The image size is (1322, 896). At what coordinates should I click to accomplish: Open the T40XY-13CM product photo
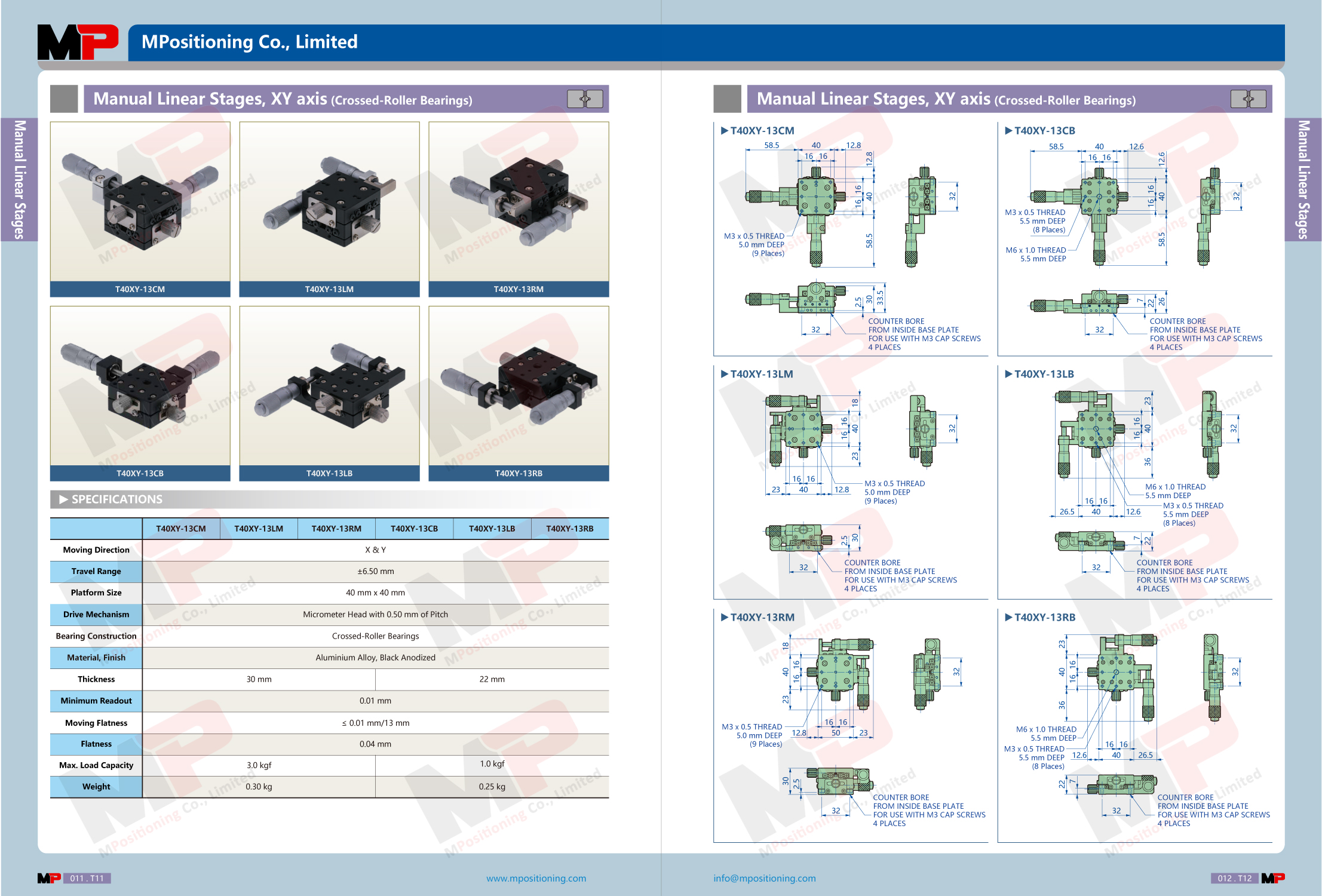[x=140, y=202]
